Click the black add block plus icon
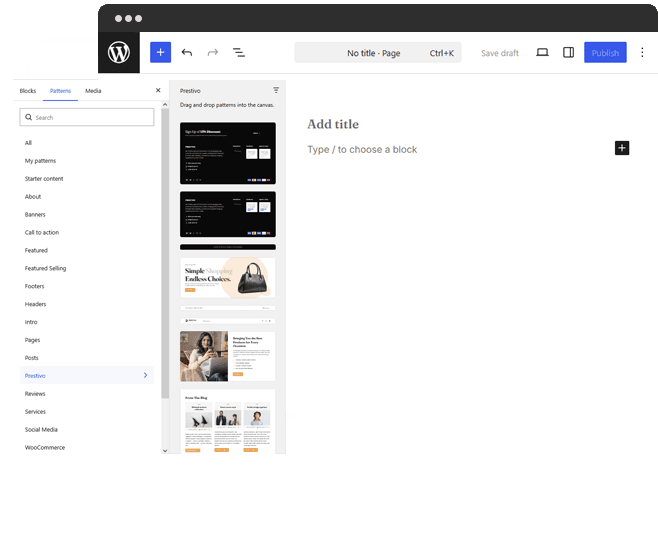658x544 pixels. 622,148
